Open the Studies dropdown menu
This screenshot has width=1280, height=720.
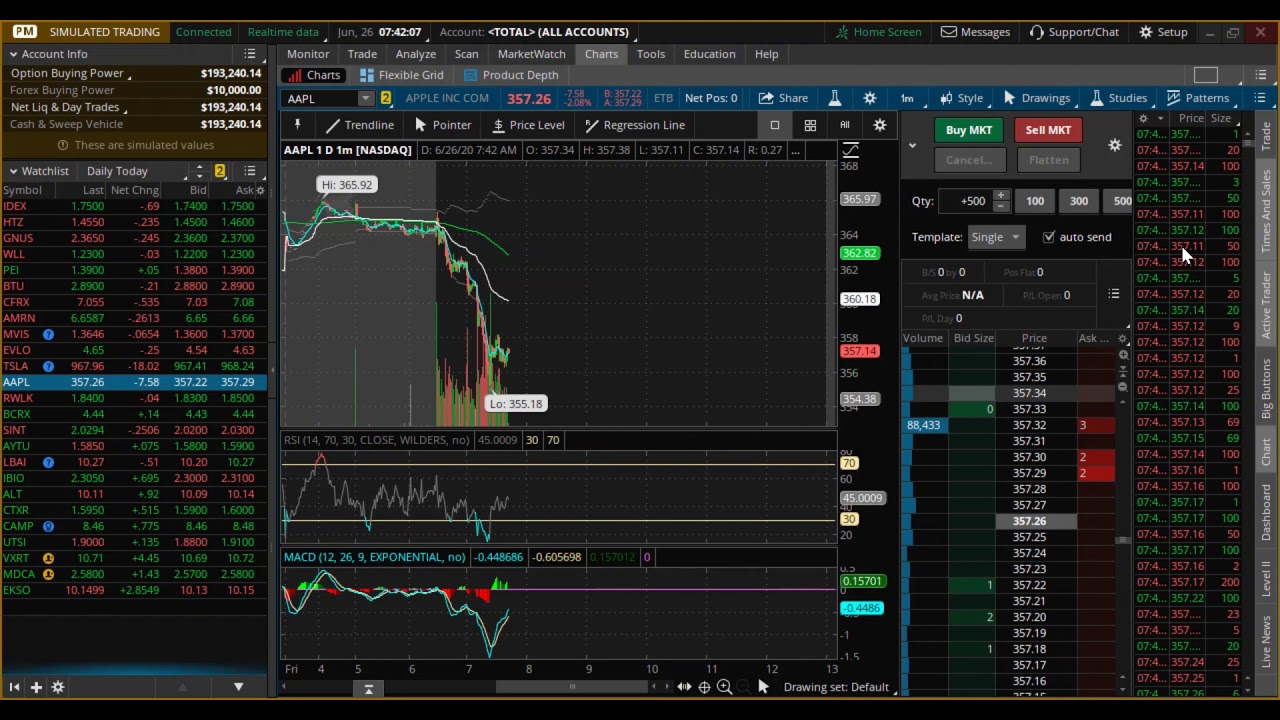pos(1119,98)
